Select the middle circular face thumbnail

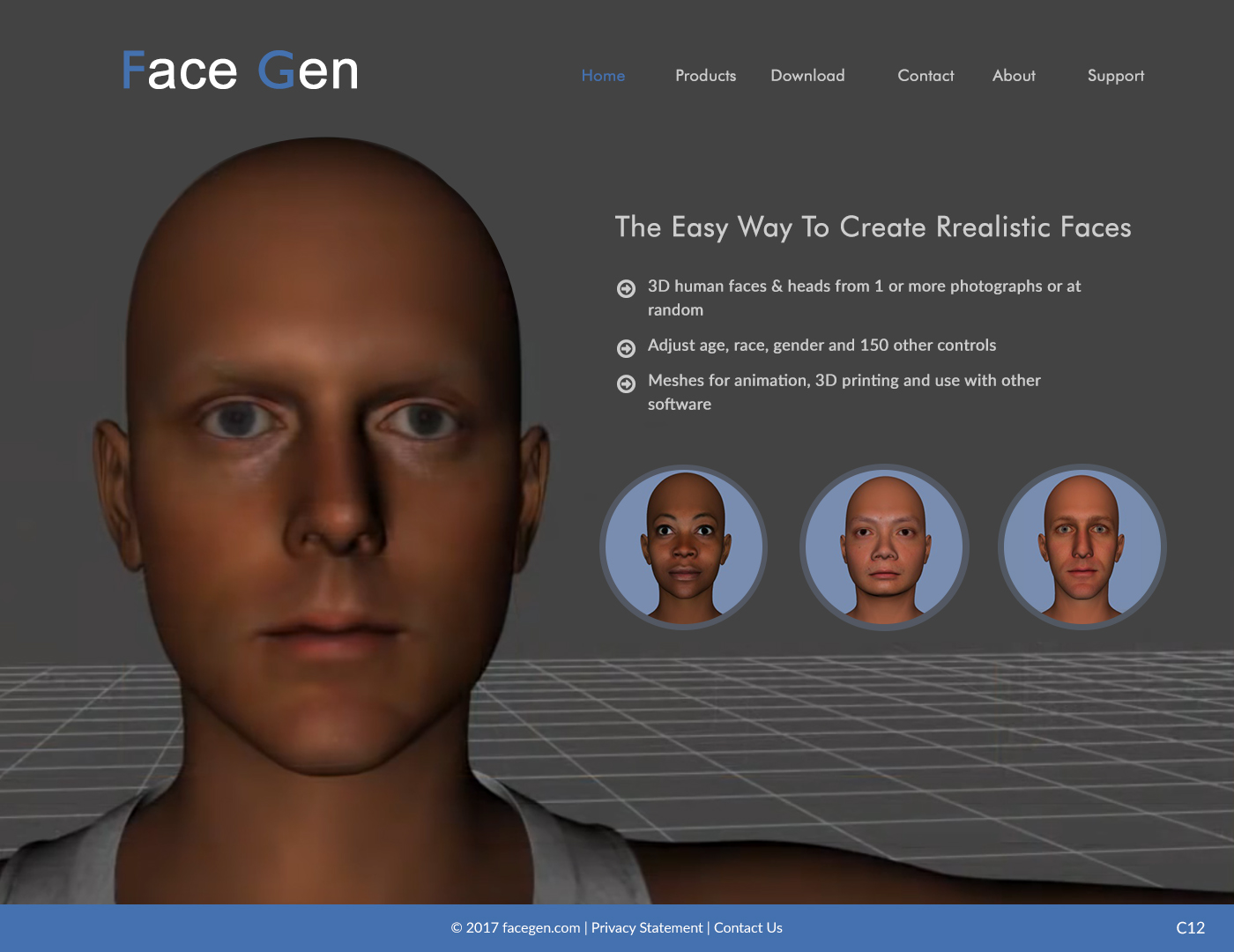[884, 547]
